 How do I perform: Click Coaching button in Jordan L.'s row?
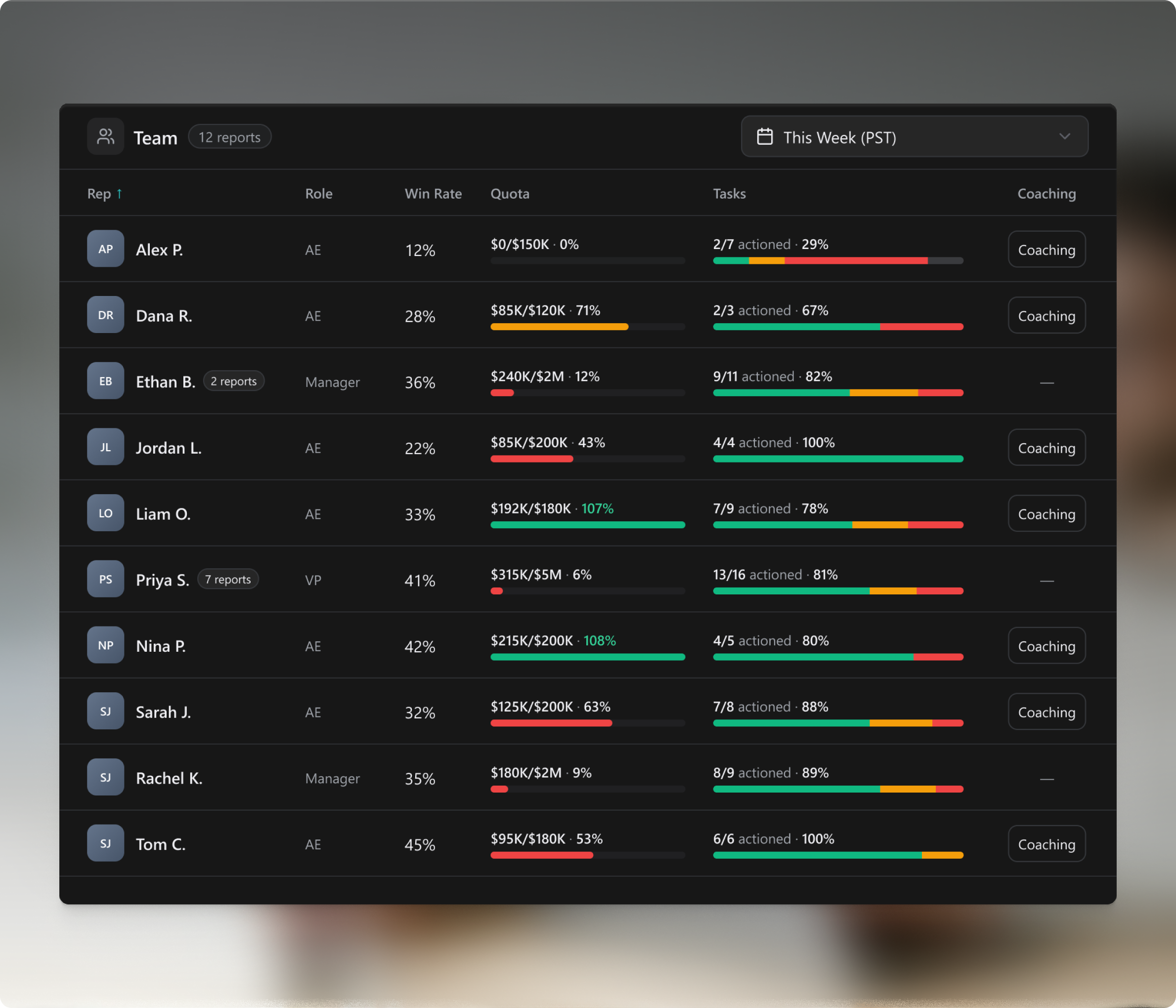1046,448
